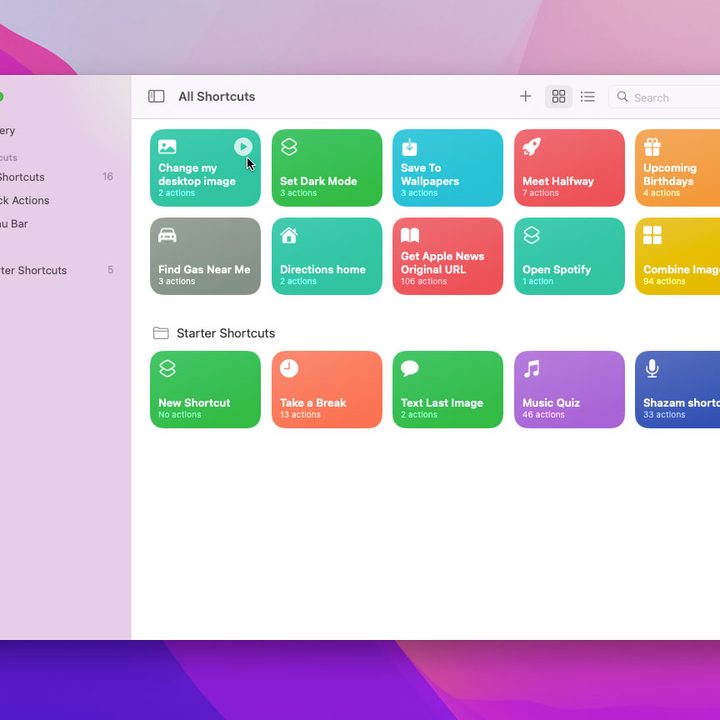The height and width of the screenshot is (720, 720).
Task: Toggle the sidebar visibility icon
Action: coord(156,96)
